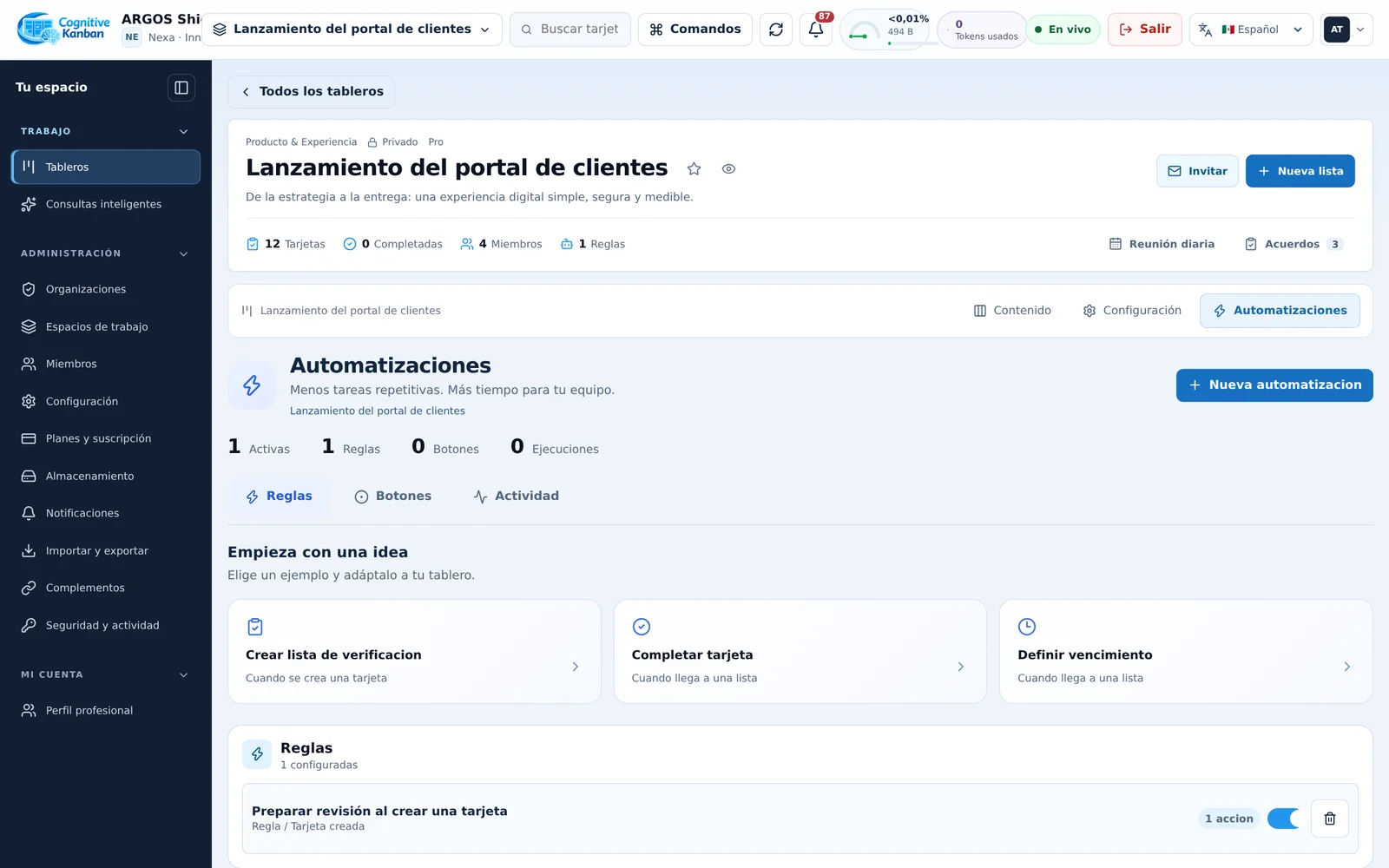Switch to the Botones tab
The width and height of the screenshot is (1389, 868).
393,496
